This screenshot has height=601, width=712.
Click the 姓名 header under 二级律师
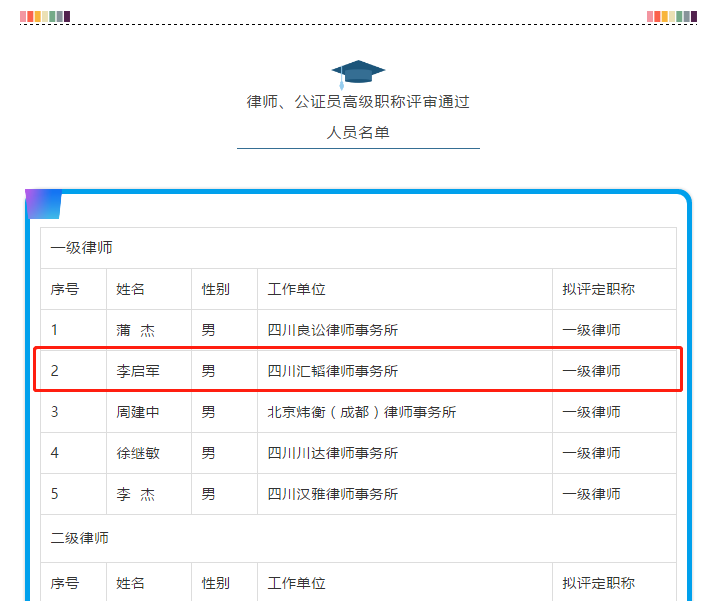coord(149,583)
